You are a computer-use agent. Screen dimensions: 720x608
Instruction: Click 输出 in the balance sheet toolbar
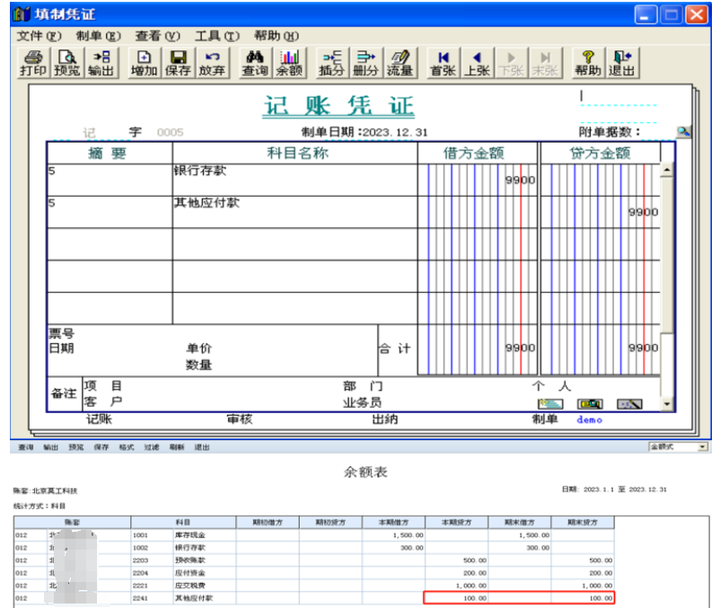pyautogui.click(x=51, y=447)
